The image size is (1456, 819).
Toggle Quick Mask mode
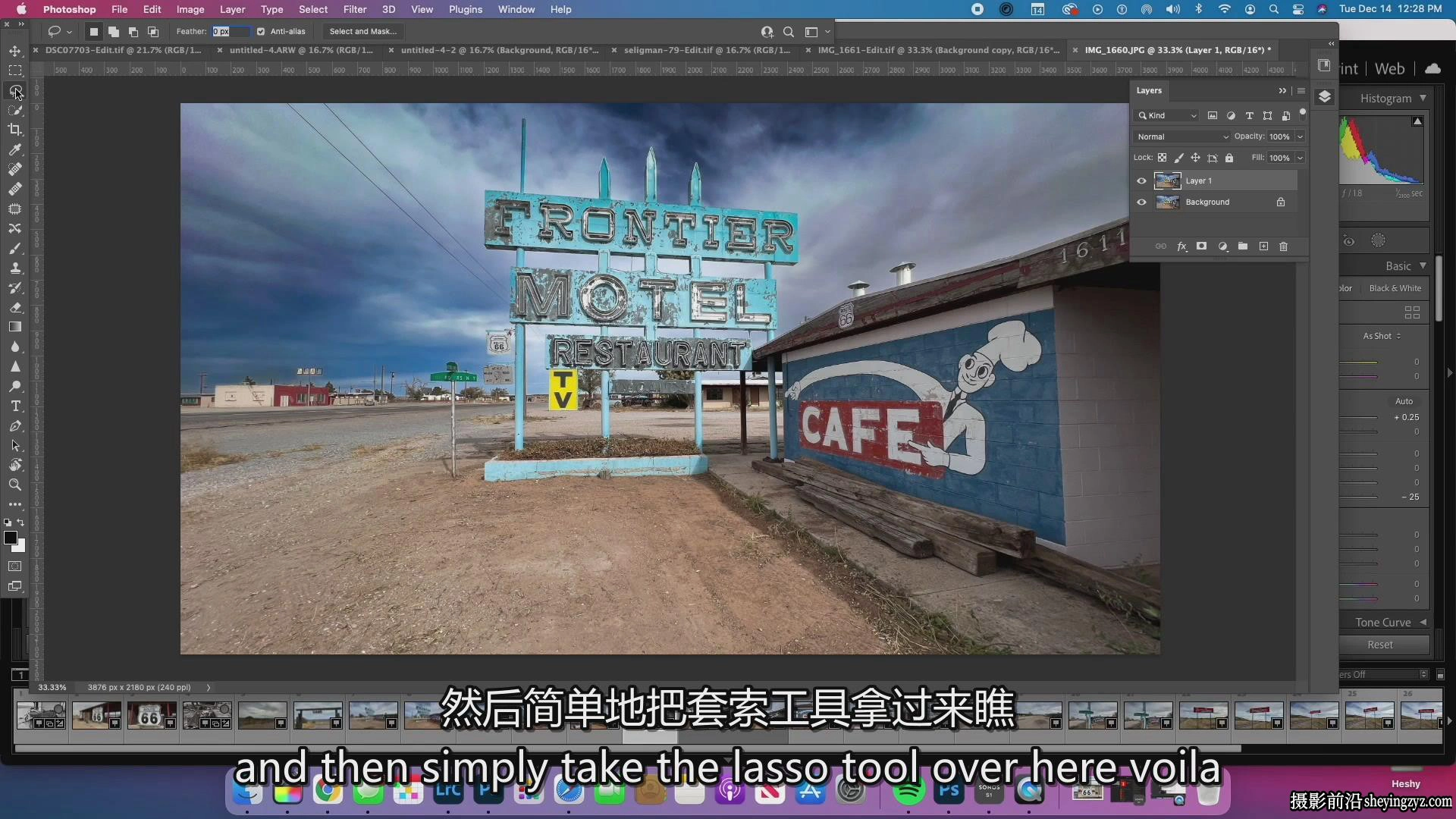[15, 566]
